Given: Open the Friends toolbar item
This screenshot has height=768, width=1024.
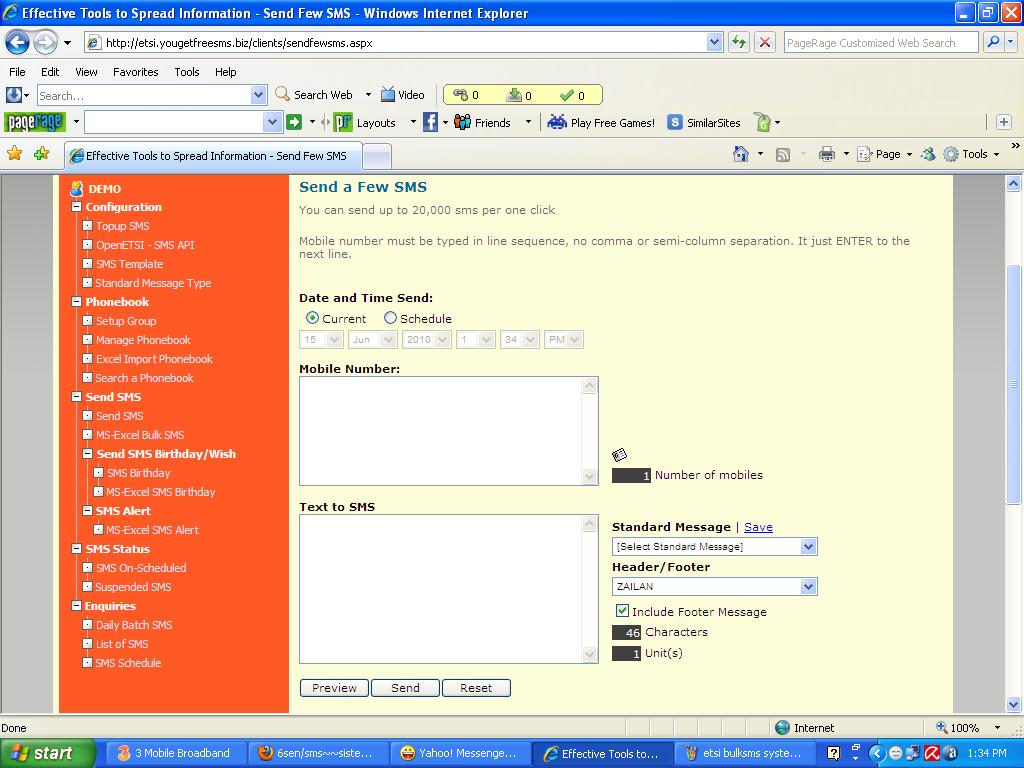Looking at the screenshot, I should [483, 123].
